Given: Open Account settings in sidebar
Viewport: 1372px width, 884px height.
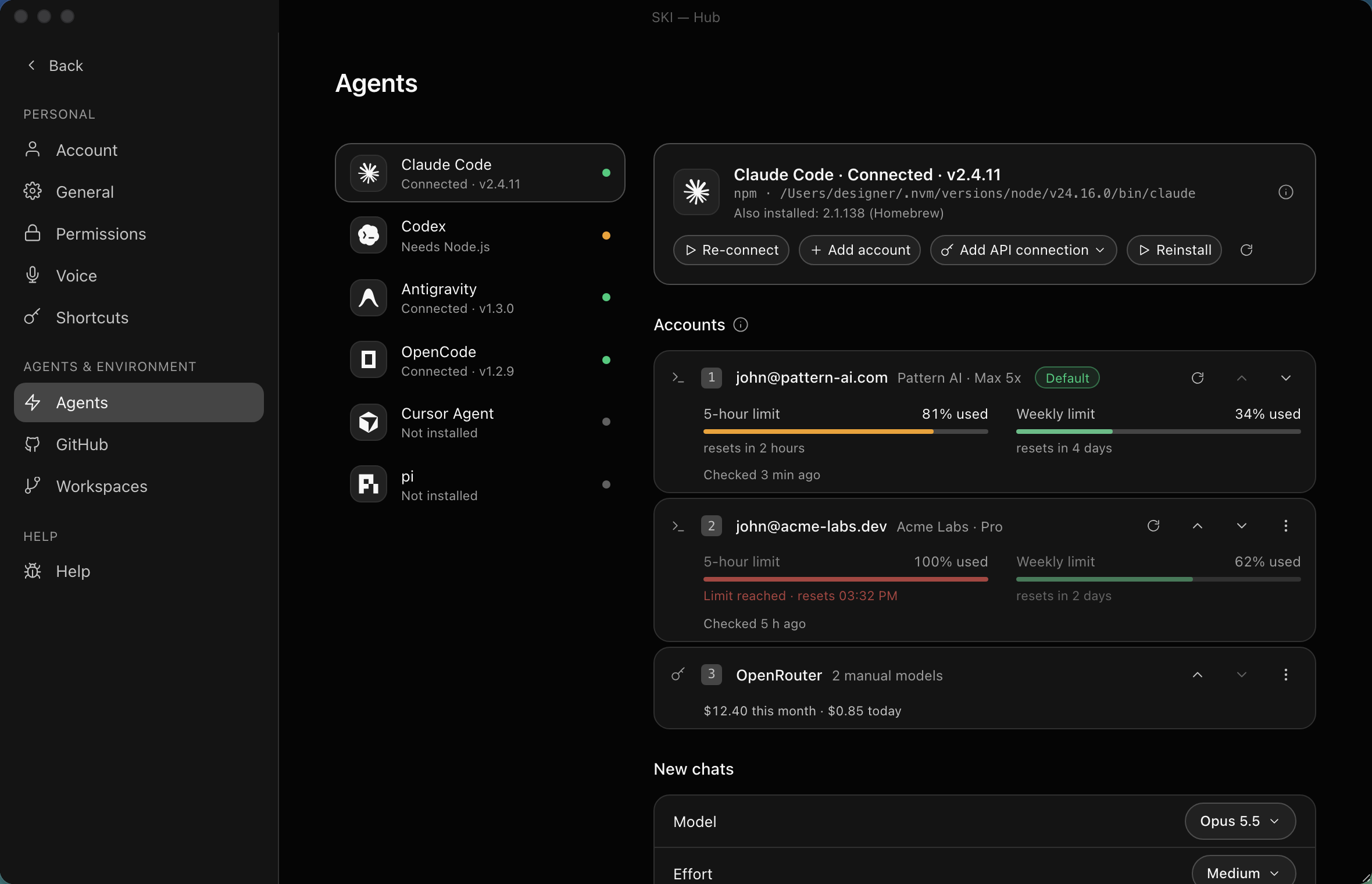Looking at the screenshot, I should pos(138,150).
